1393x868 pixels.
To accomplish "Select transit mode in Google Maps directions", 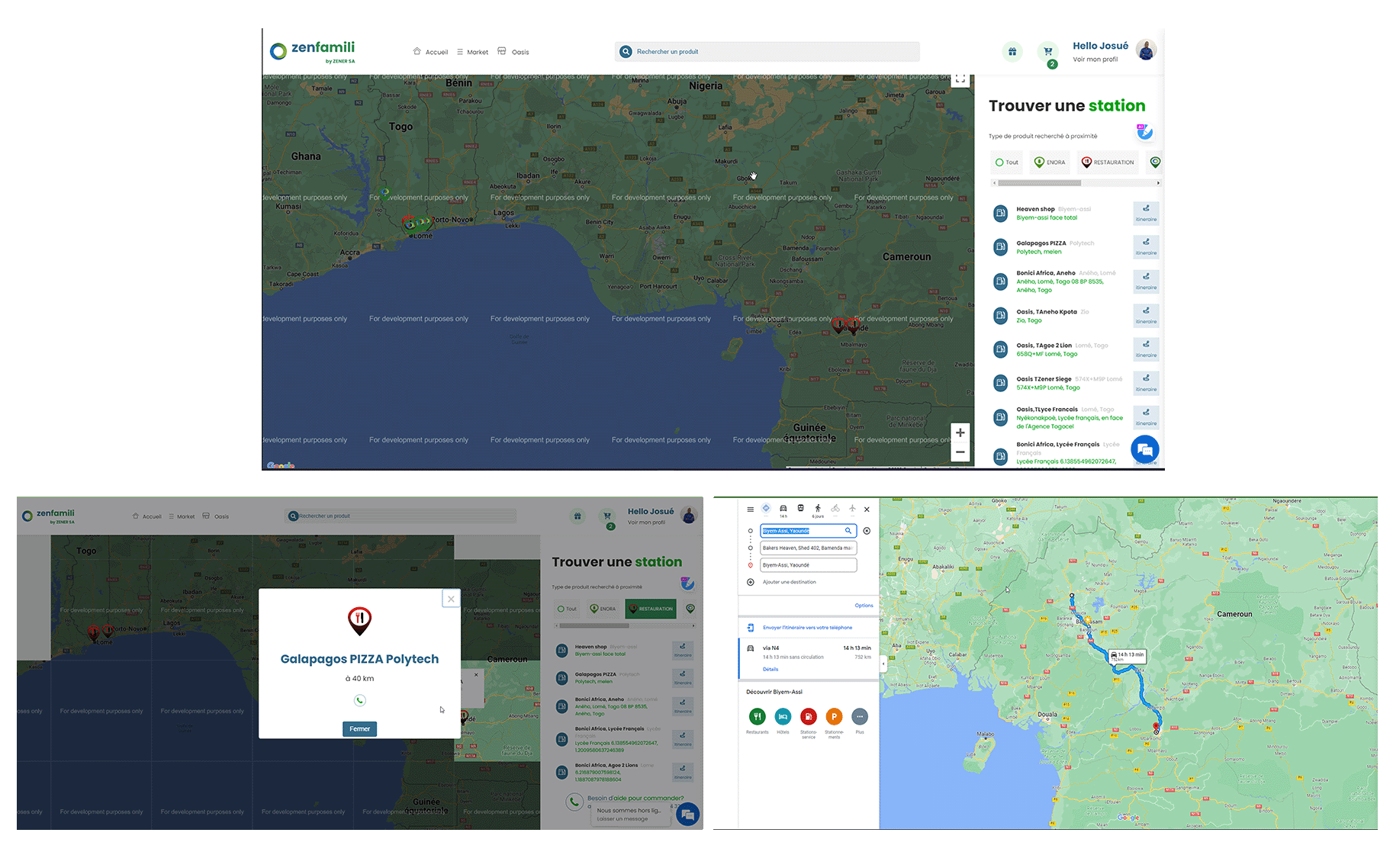I will pos(800,508).
